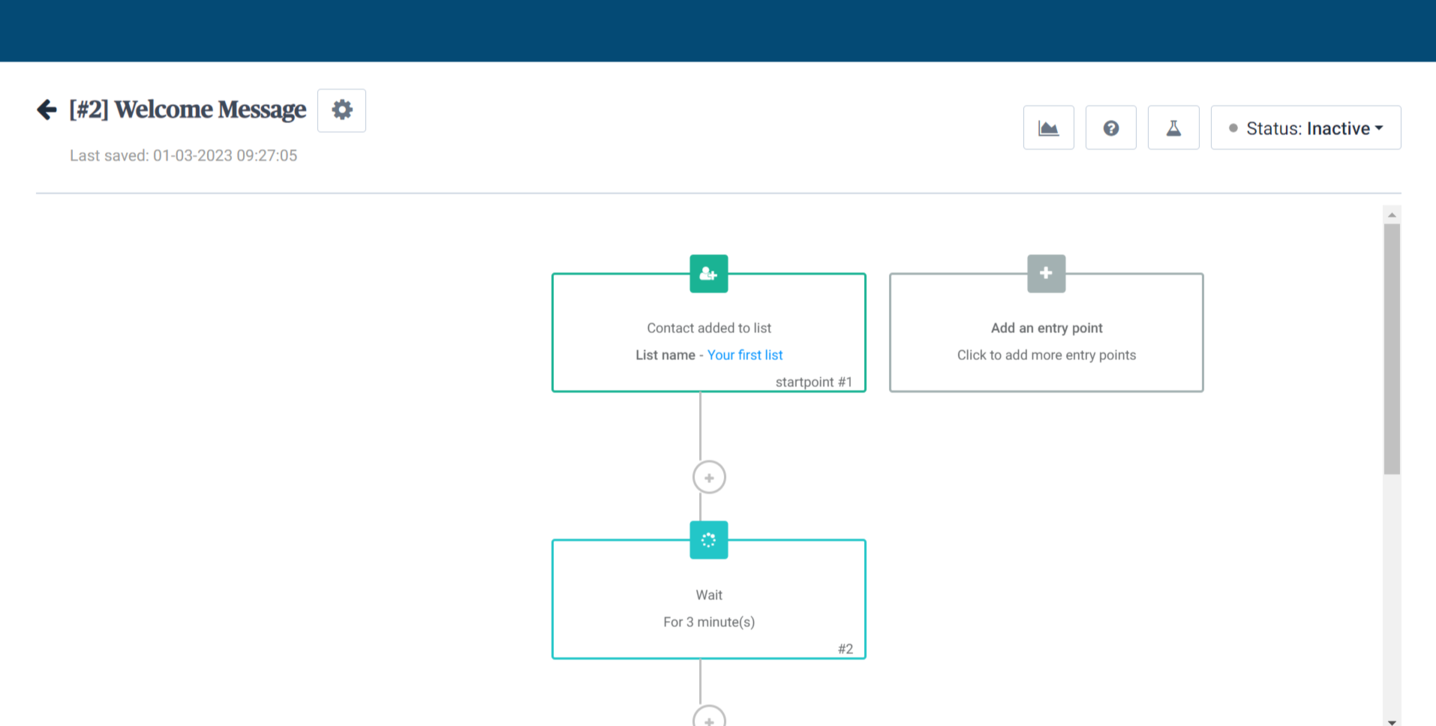1436x726 pixels.
Task: Select the 'Contact added to list' card text
Action: 708,328
